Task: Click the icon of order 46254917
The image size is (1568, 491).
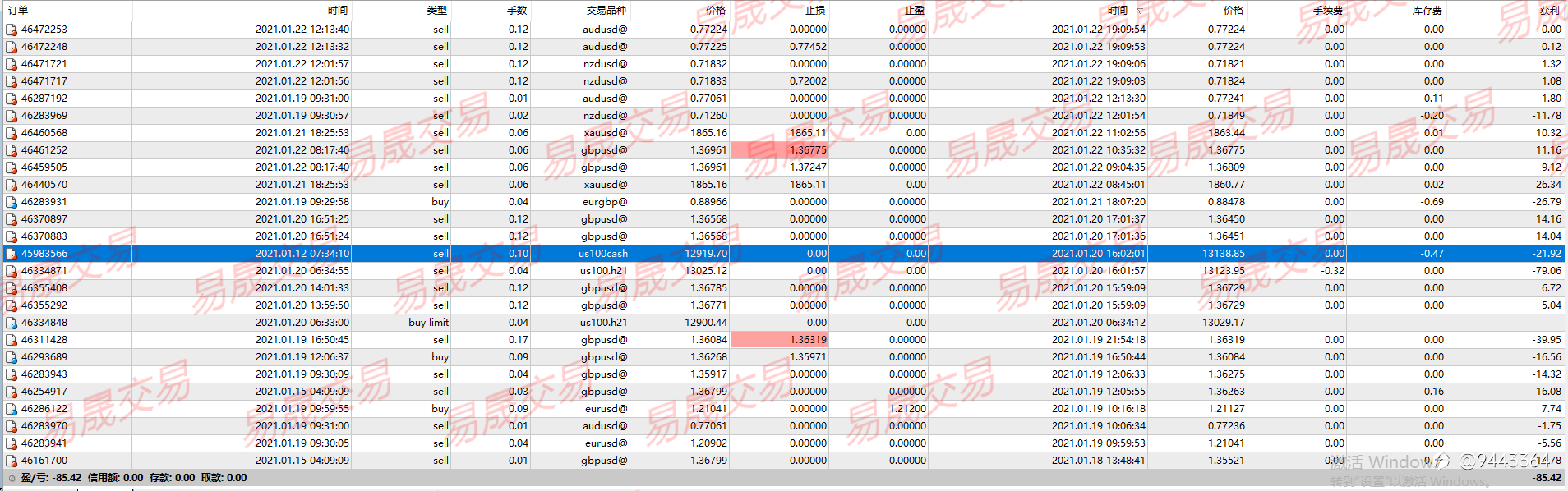Action: (x=12, y=392)
